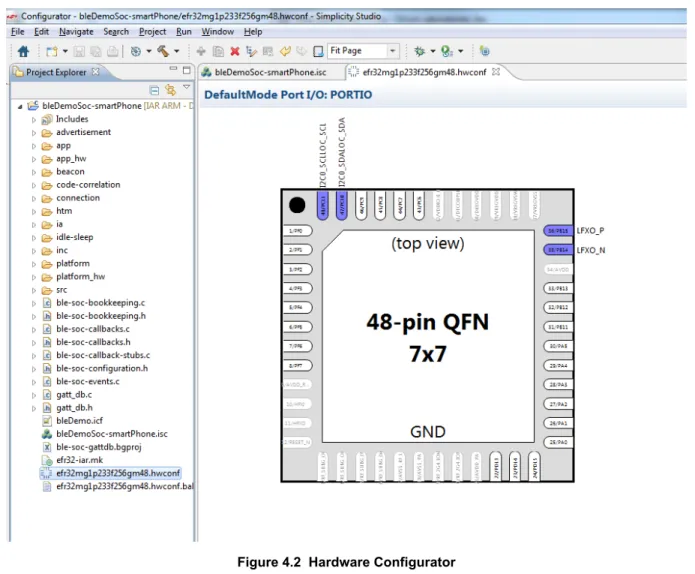Viewport: 695px width, 574px height.
Task: Click the rightmost toolbar globe icon
Action: pyautogui.click(x=484, y=51)
